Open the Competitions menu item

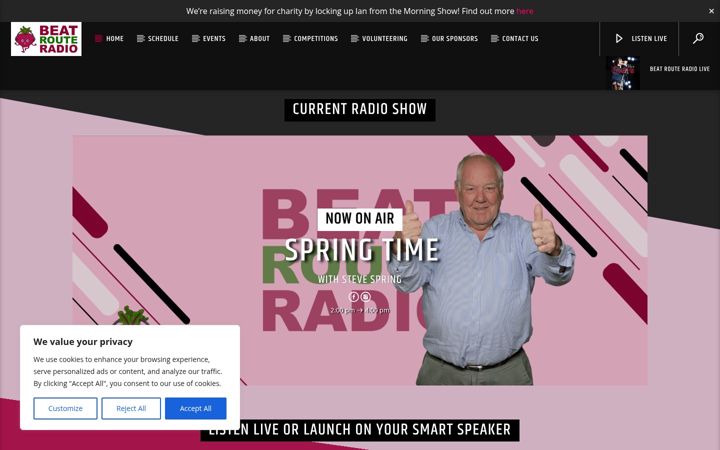[x=316, y=39]
